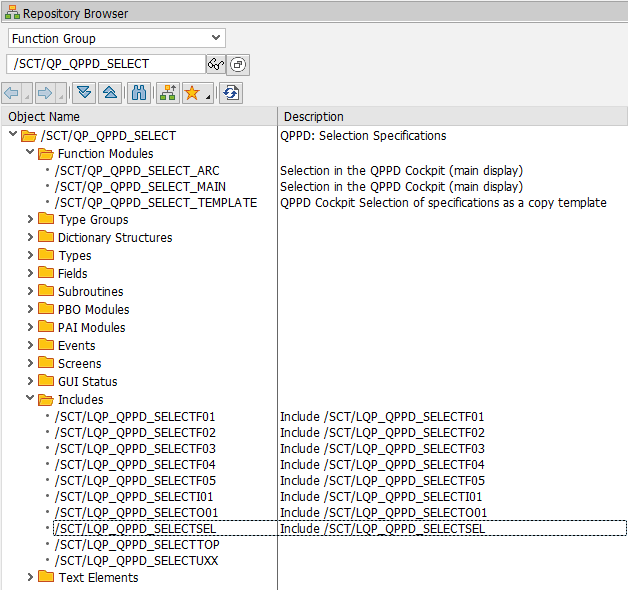Collapse the Includes folder
Viewport: 628px width, 590px height.
(x=29, y=400)
